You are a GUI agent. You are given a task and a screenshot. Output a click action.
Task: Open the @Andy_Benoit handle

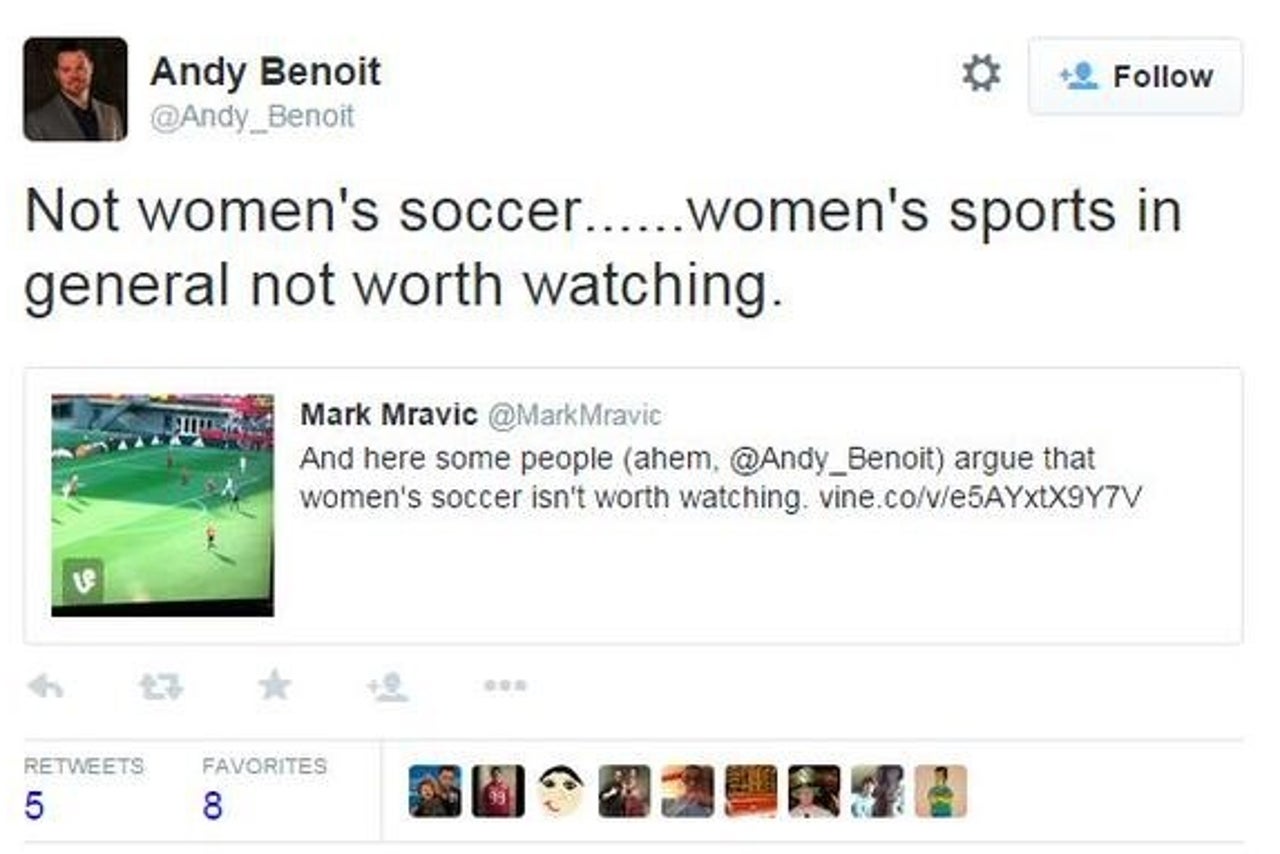[252, 117]
